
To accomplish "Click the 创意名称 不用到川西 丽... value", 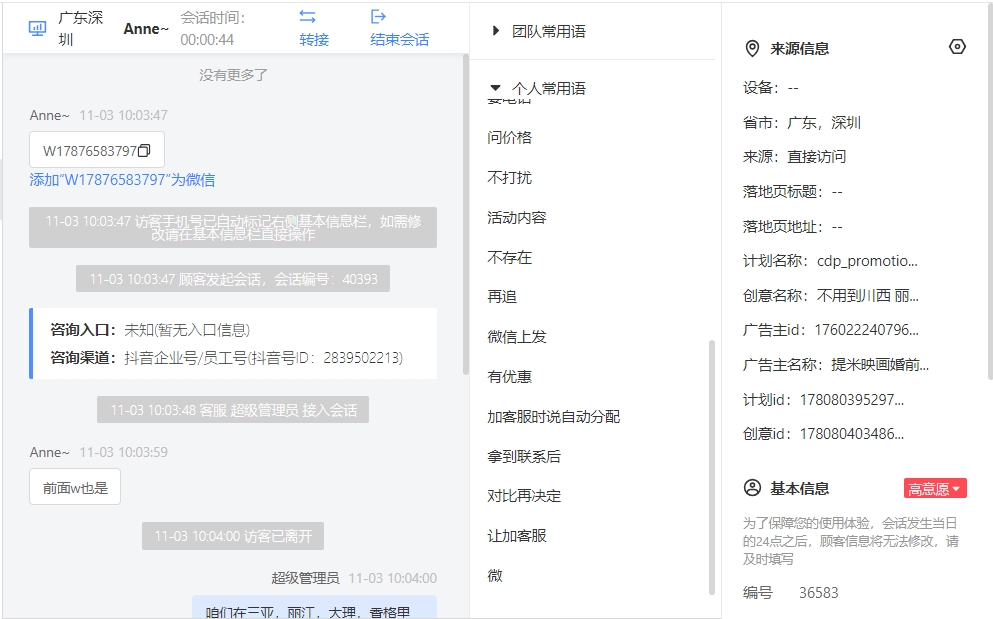I will click(868, 296).
